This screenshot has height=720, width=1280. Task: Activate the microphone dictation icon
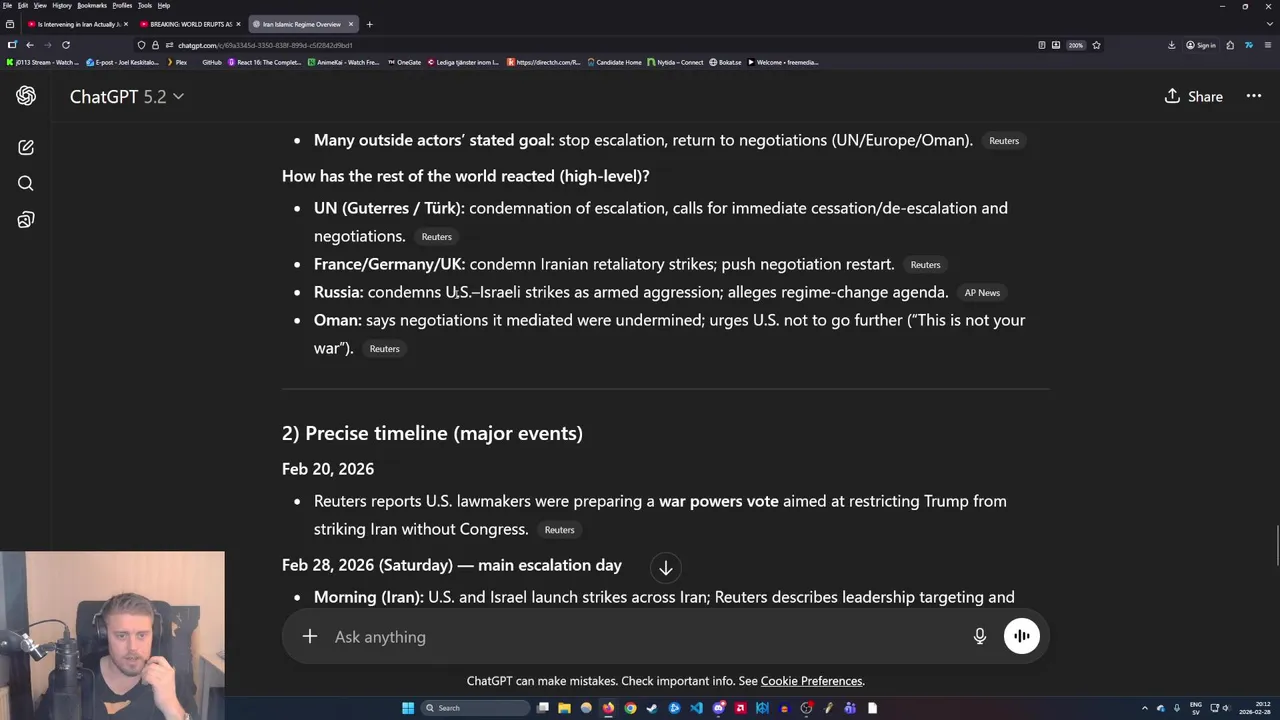980,637
